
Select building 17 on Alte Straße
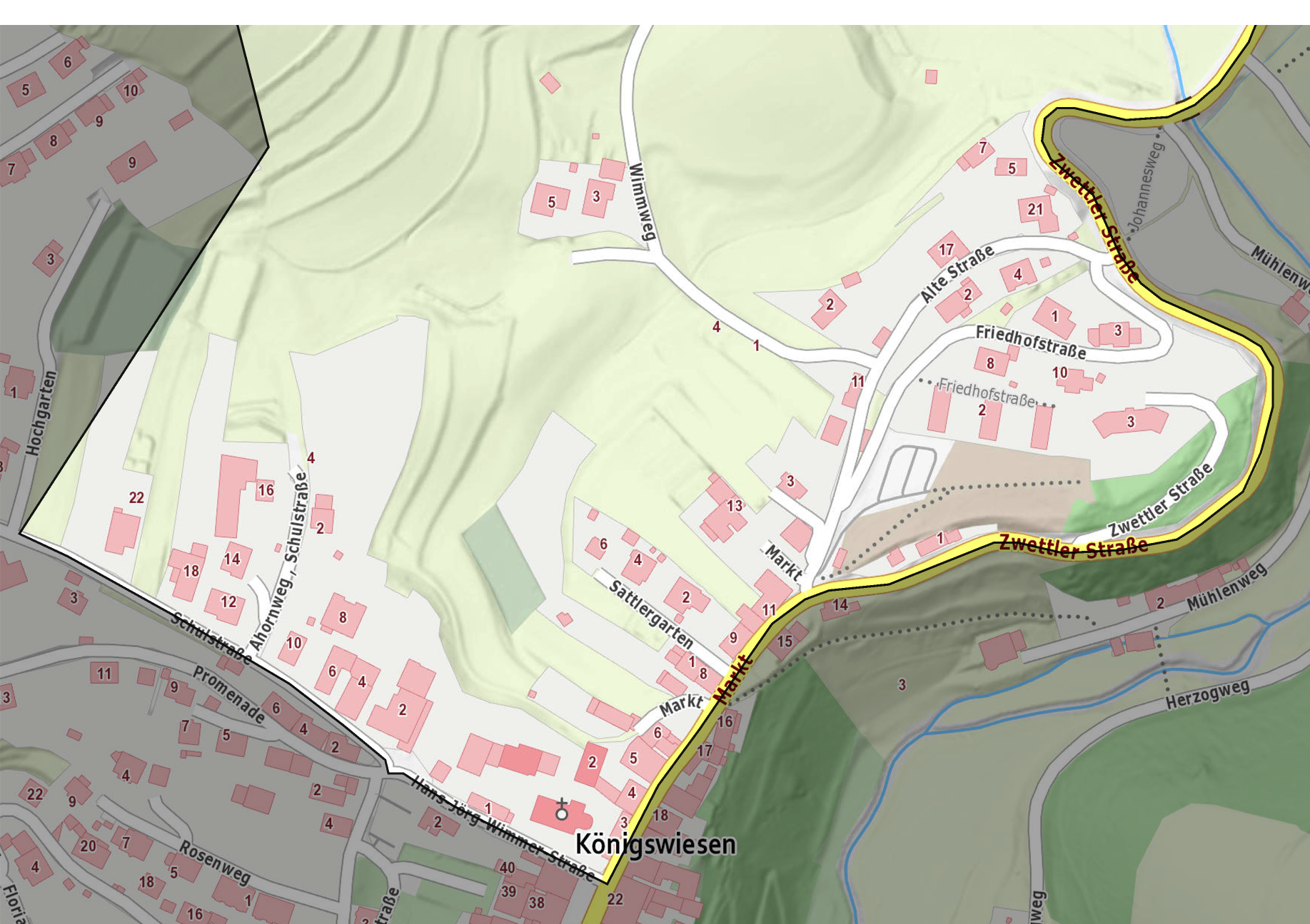pos(947,249)
